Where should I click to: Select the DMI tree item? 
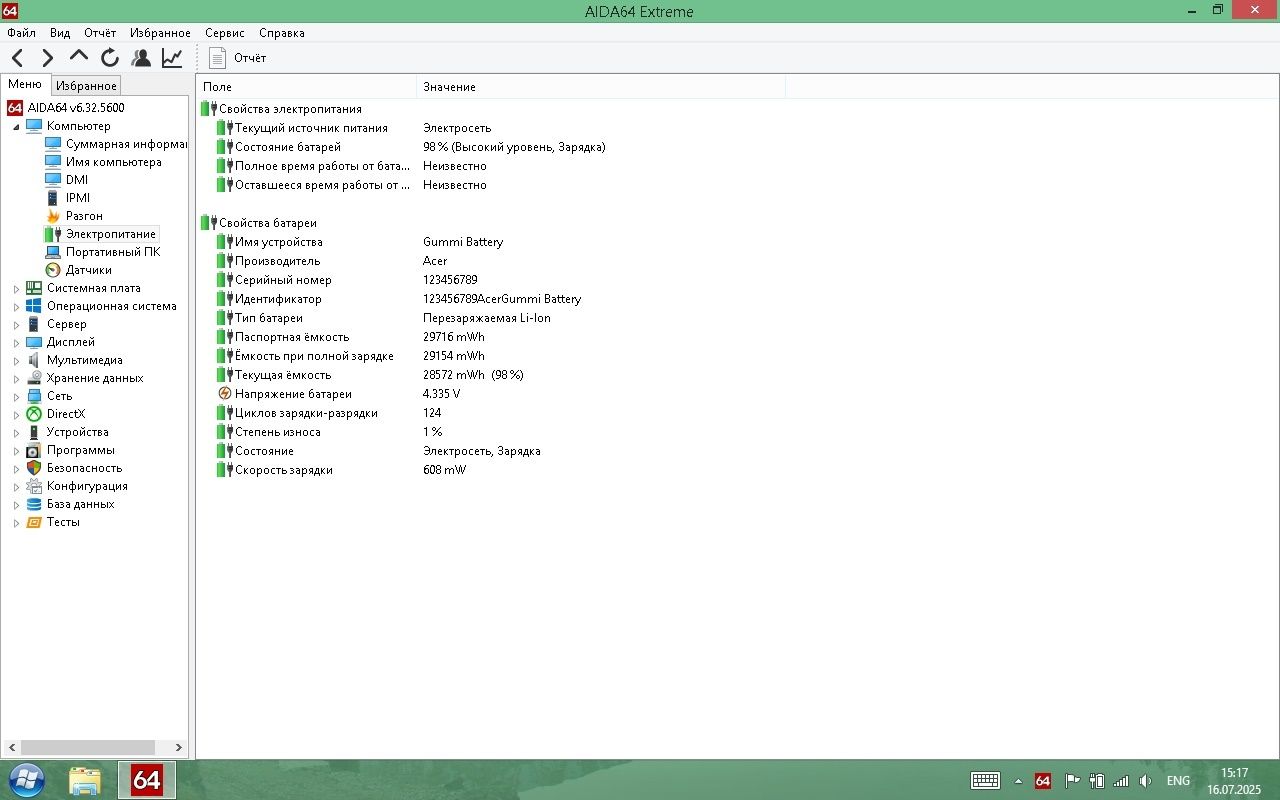(77, 180)
